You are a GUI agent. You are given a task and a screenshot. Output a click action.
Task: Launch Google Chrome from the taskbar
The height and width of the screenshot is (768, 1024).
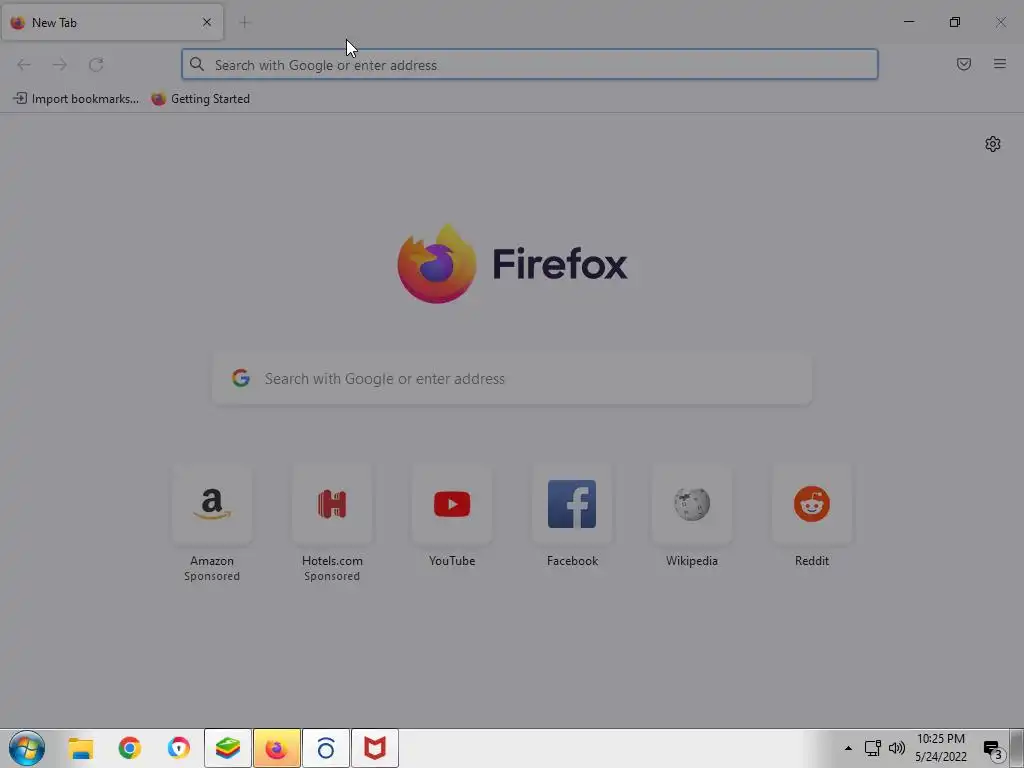tap(129, 748)
